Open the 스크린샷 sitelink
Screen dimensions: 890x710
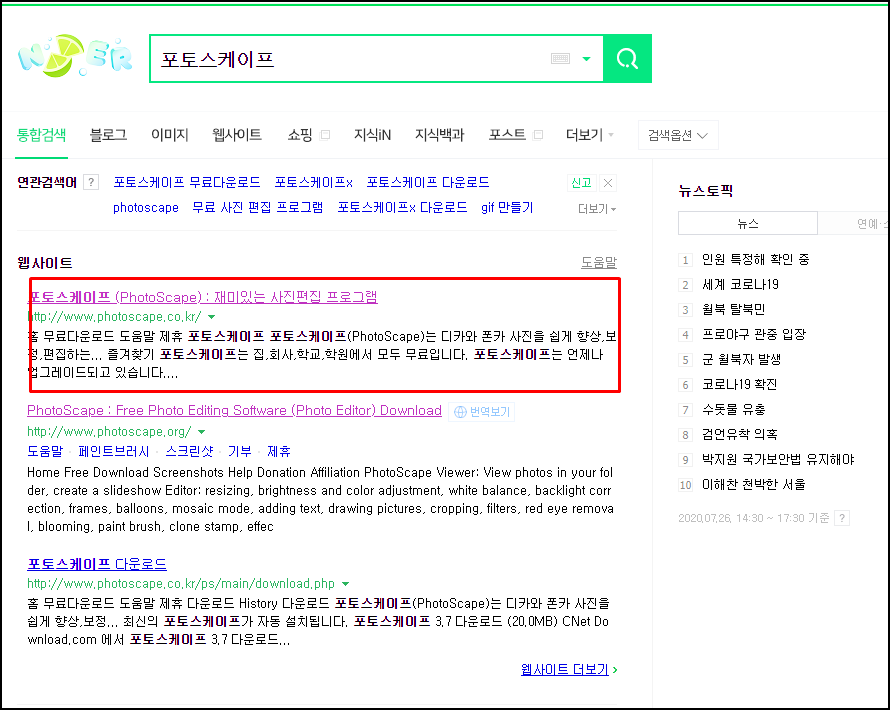pos(190,452)
